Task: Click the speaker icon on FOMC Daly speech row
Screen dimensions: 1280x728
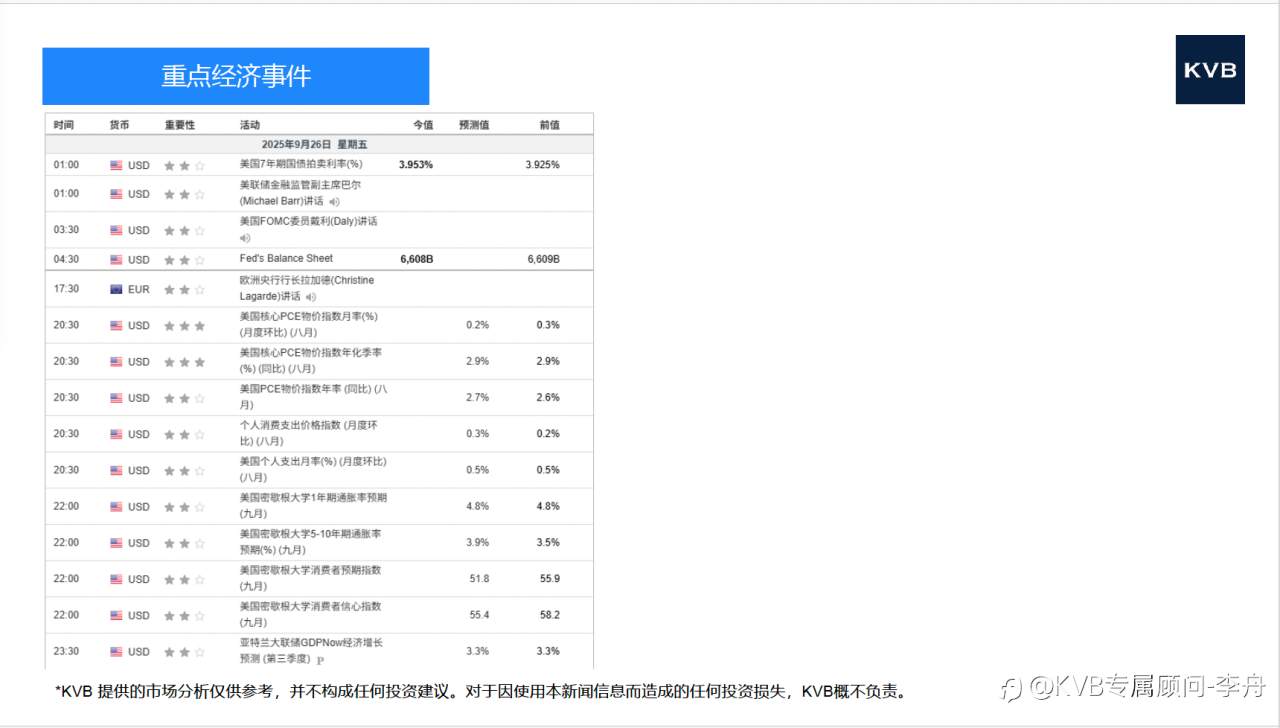Action: (x=244, y=238)
